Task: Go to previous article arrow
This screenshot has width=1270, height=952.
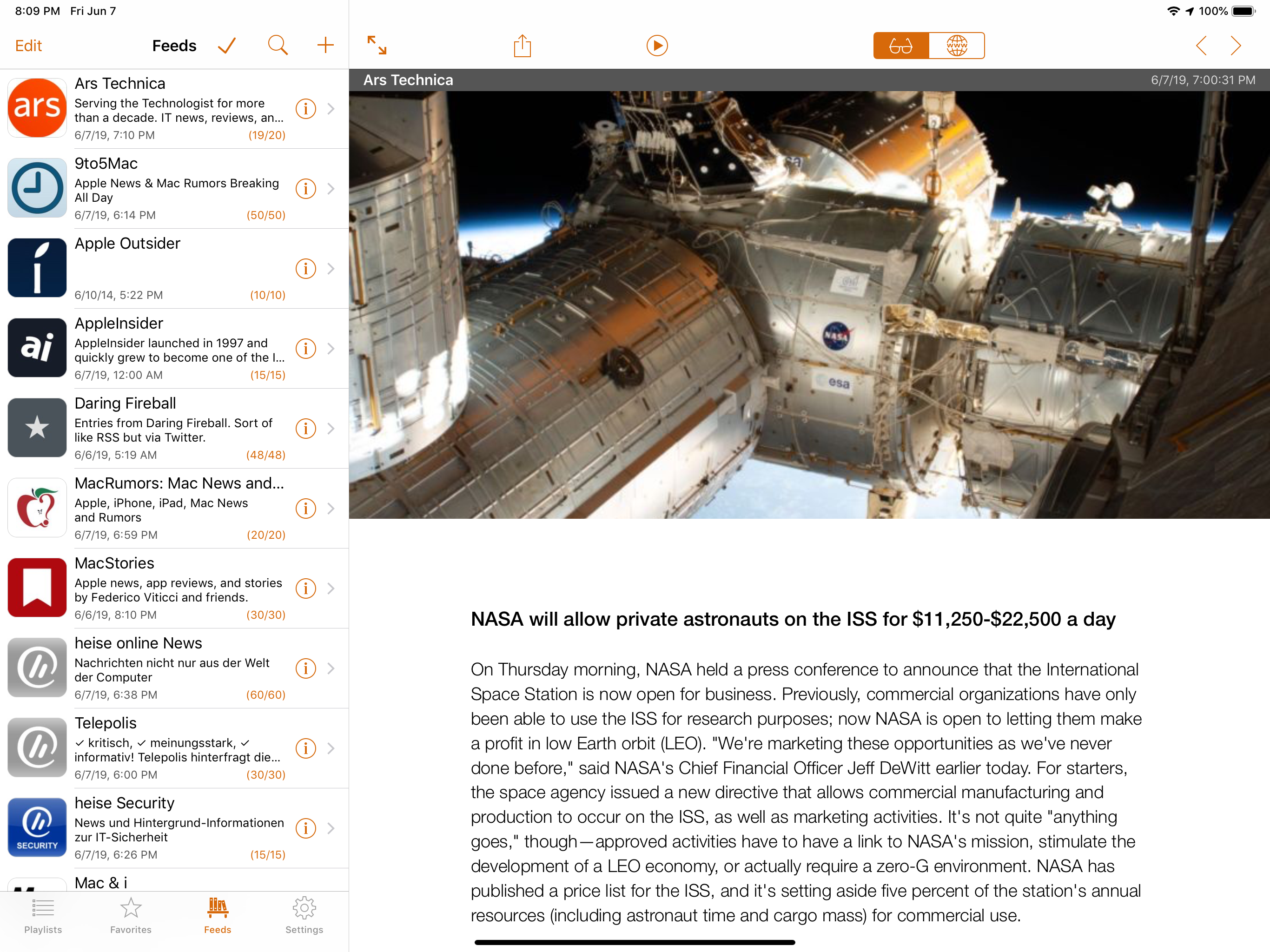Action: point(1201,46)
